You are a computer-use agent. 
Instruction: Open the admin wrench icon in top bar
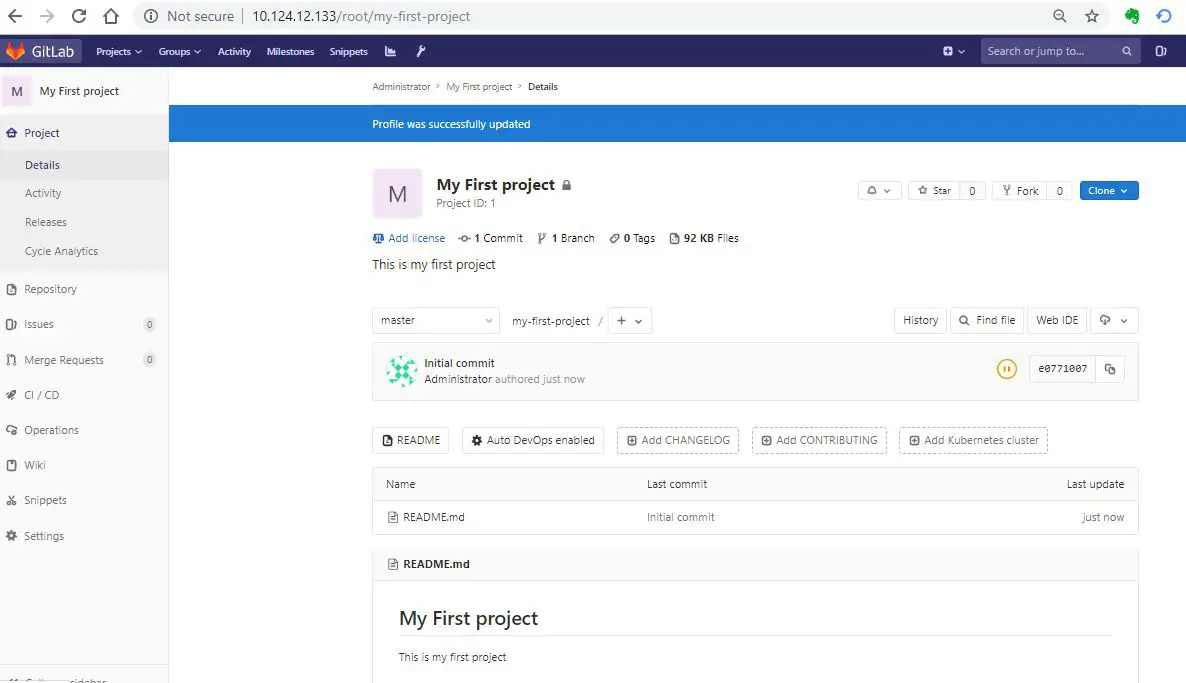coord(419,51)
